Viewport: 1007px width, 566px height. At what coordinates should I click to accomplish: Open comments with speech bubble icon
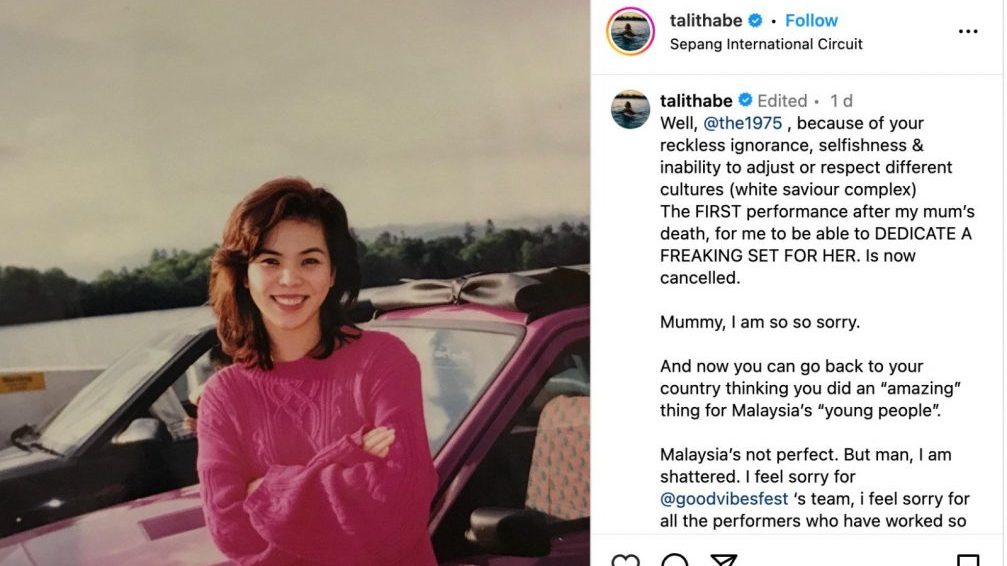click(x=674, y=560)
